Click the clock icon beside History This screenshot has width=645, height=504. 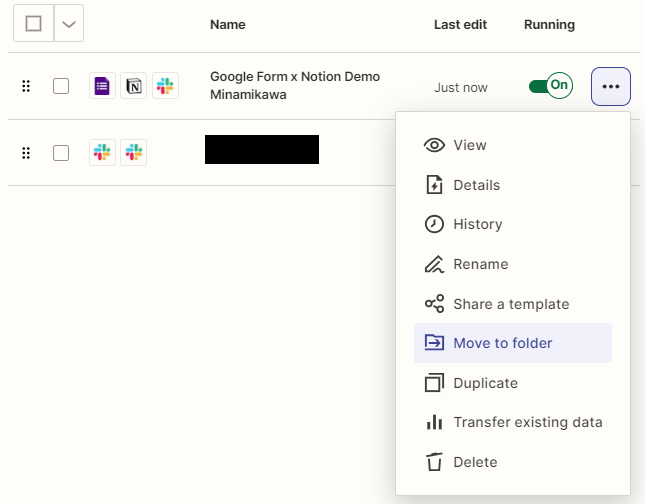[x=434, y=224]
